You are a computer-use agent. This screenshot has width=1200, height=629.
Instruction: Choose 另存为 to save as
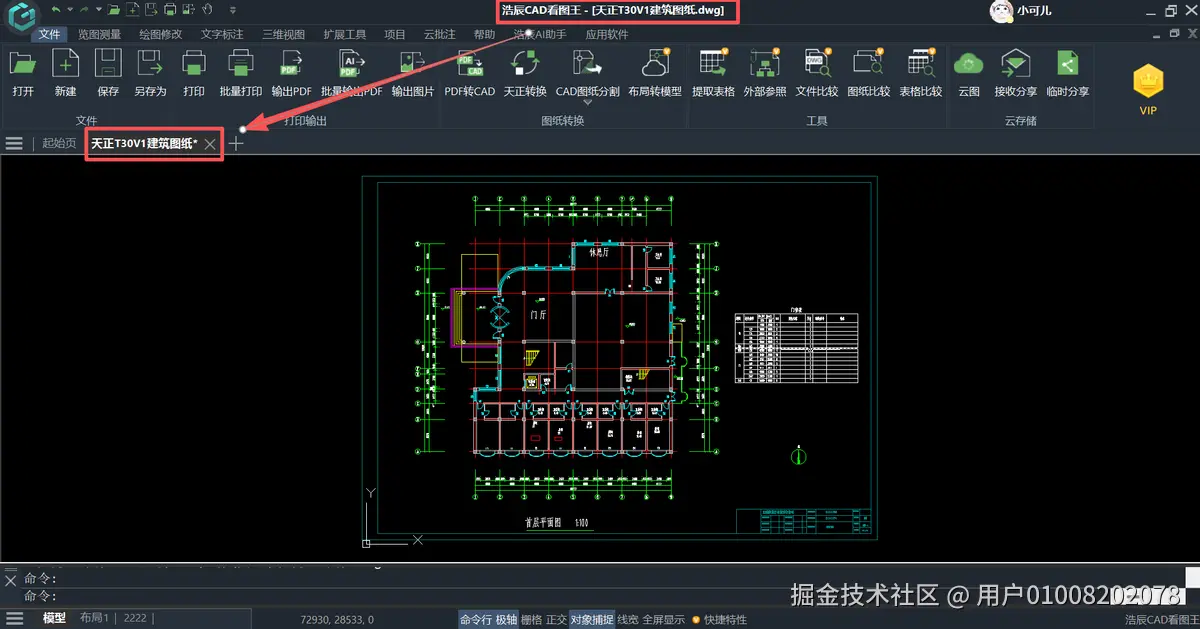[150, 73]
